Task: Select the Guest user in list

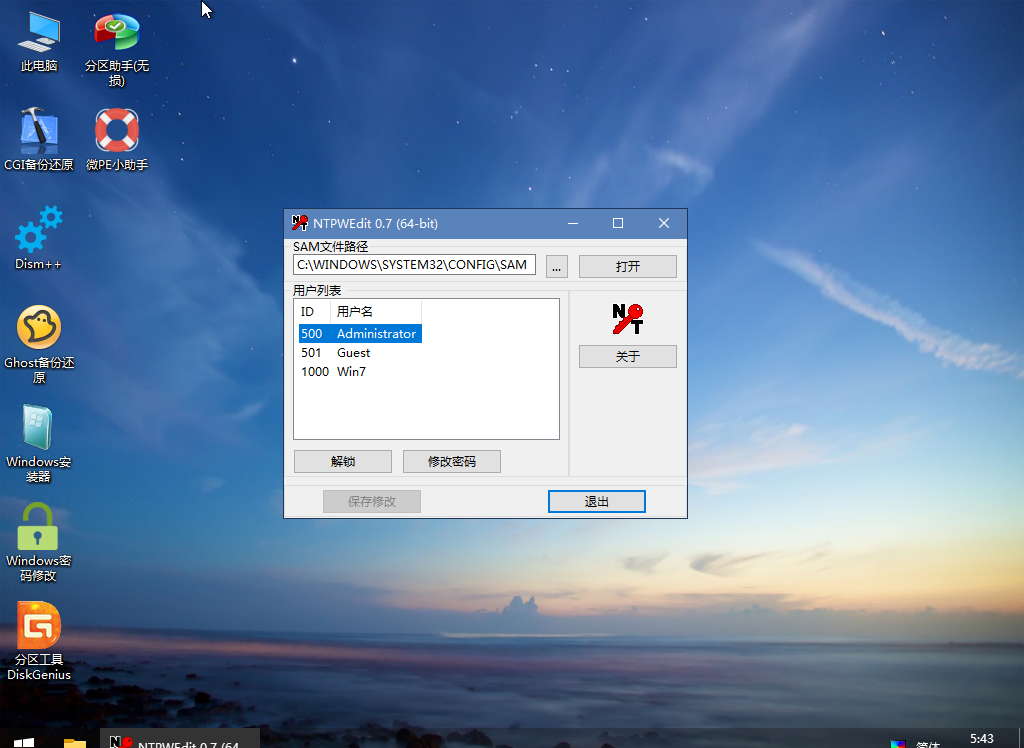Action: [x=353, y=353]
